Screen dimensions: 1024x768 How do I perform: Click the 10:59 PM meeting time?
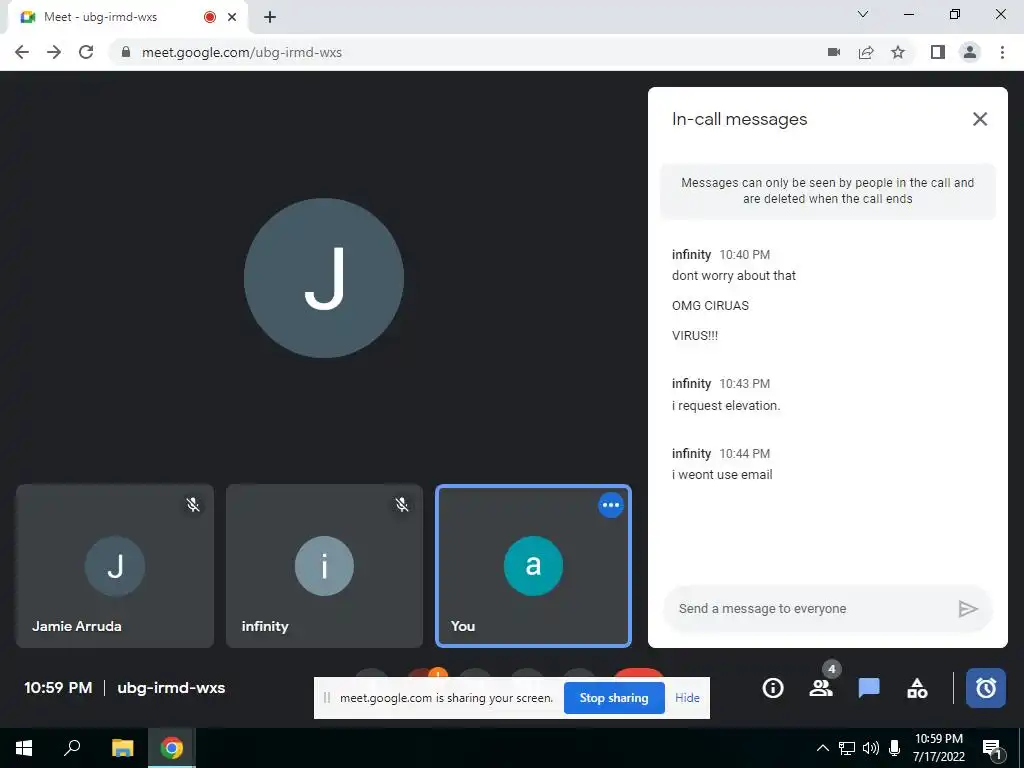tap(58, 688)
